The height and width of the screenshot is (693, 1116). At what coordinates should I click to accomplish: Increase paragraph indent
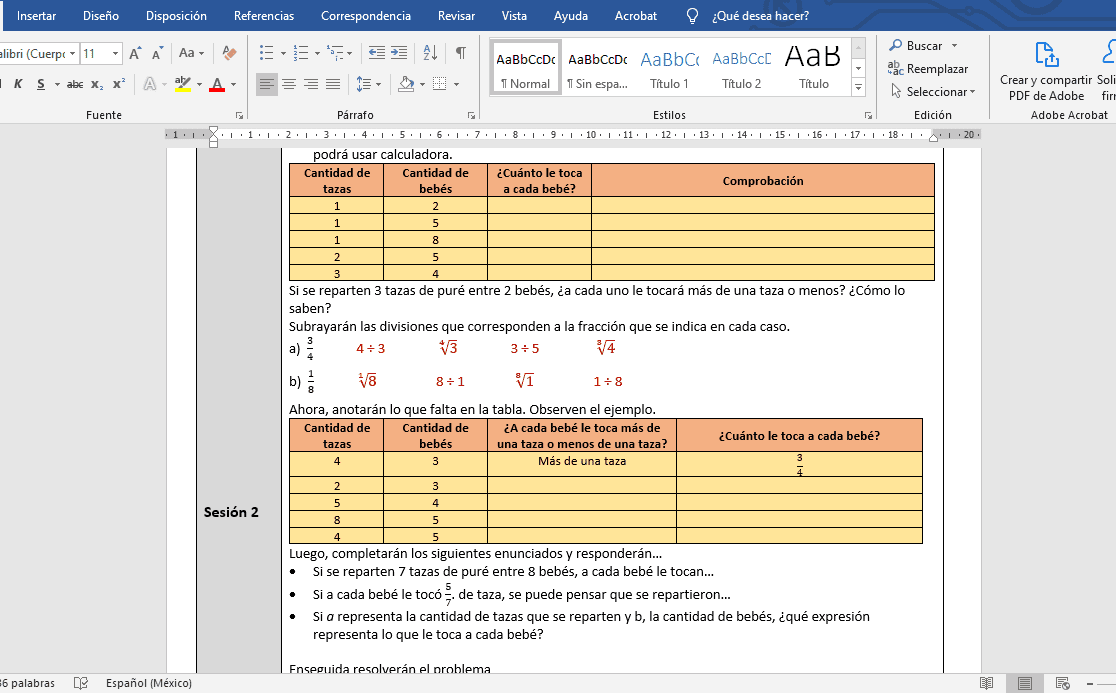point(399,53)
